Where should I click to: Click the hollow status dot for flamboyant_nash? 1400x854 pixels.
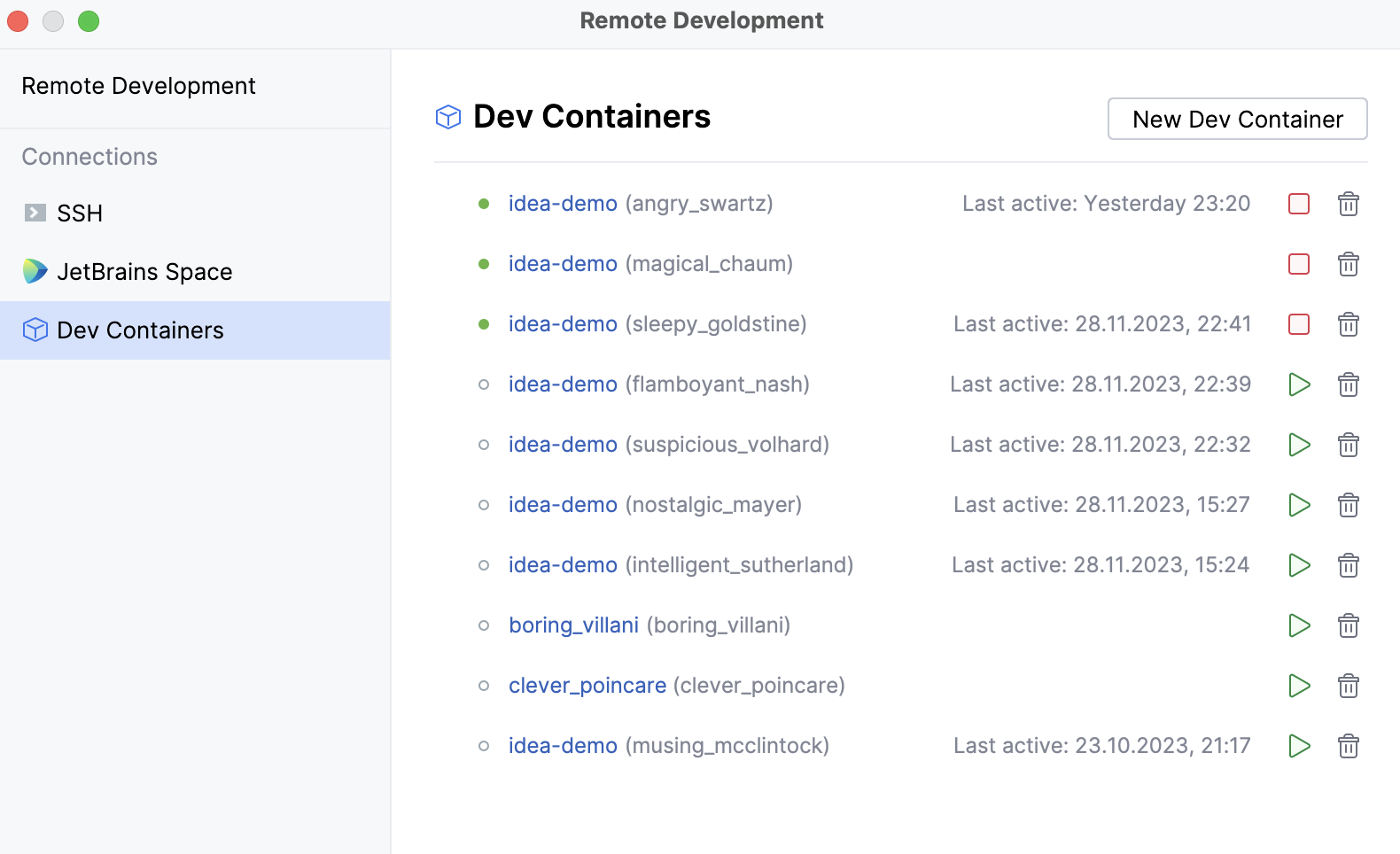pyautogui.click(x=484, y=384)
